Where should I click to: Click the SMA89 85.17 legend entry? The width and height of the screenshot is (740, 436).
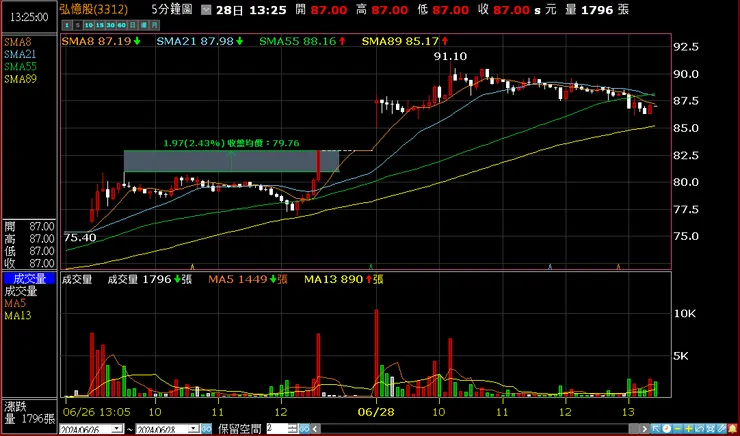[405, 41]
